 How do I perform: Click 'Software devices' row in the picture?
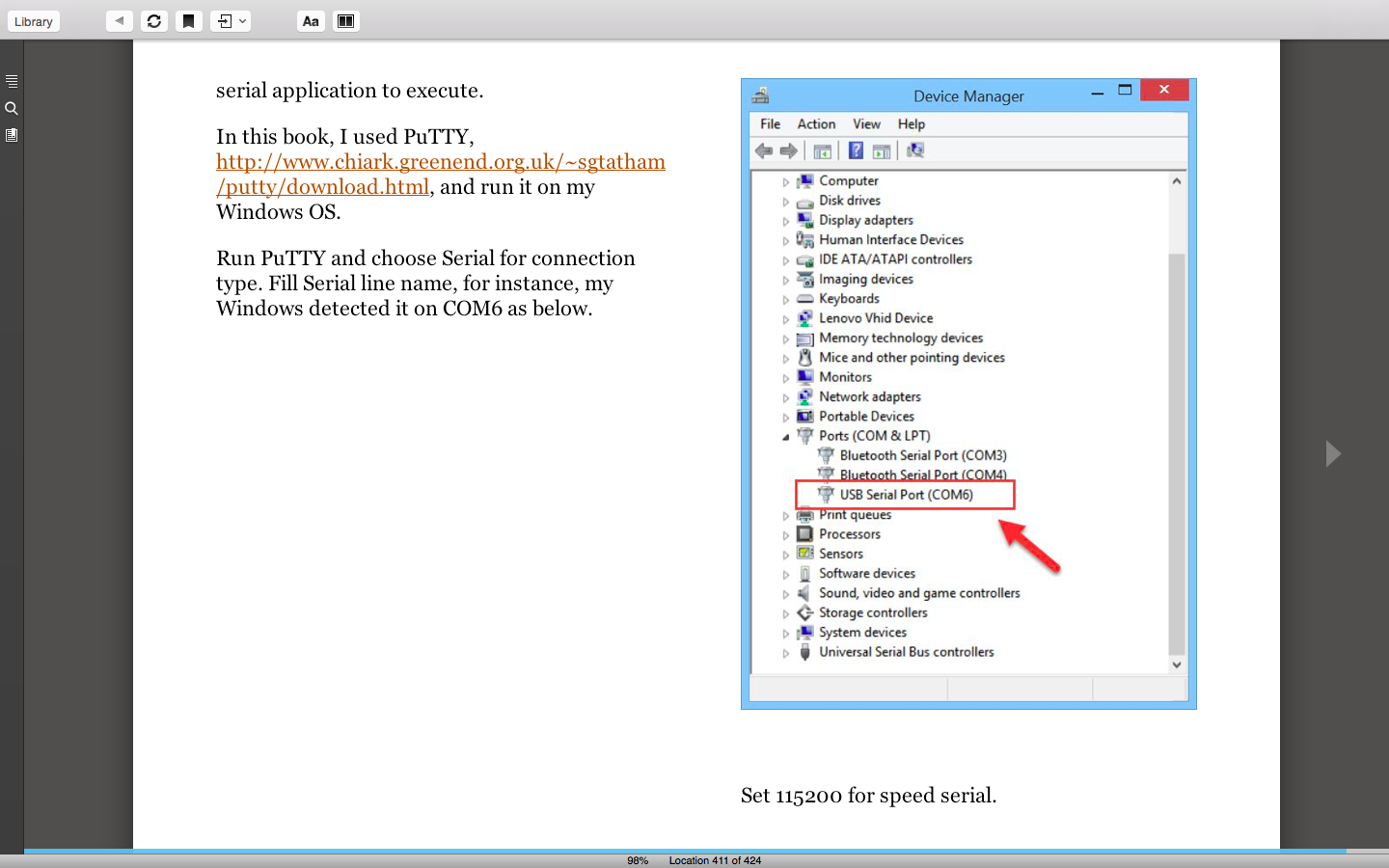856,573
